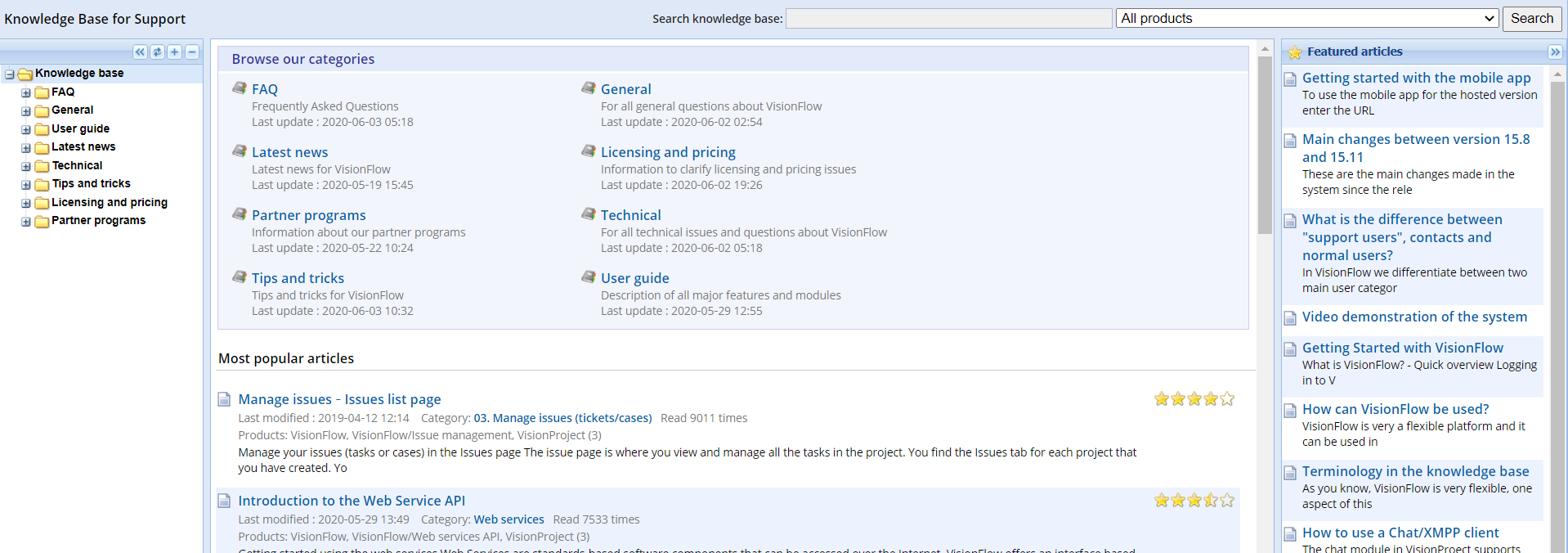Image resolution: width=1568 pixels, height=553 pixels.
Task: Open Video demonstration of the system article
Action: coord(1414,317)
